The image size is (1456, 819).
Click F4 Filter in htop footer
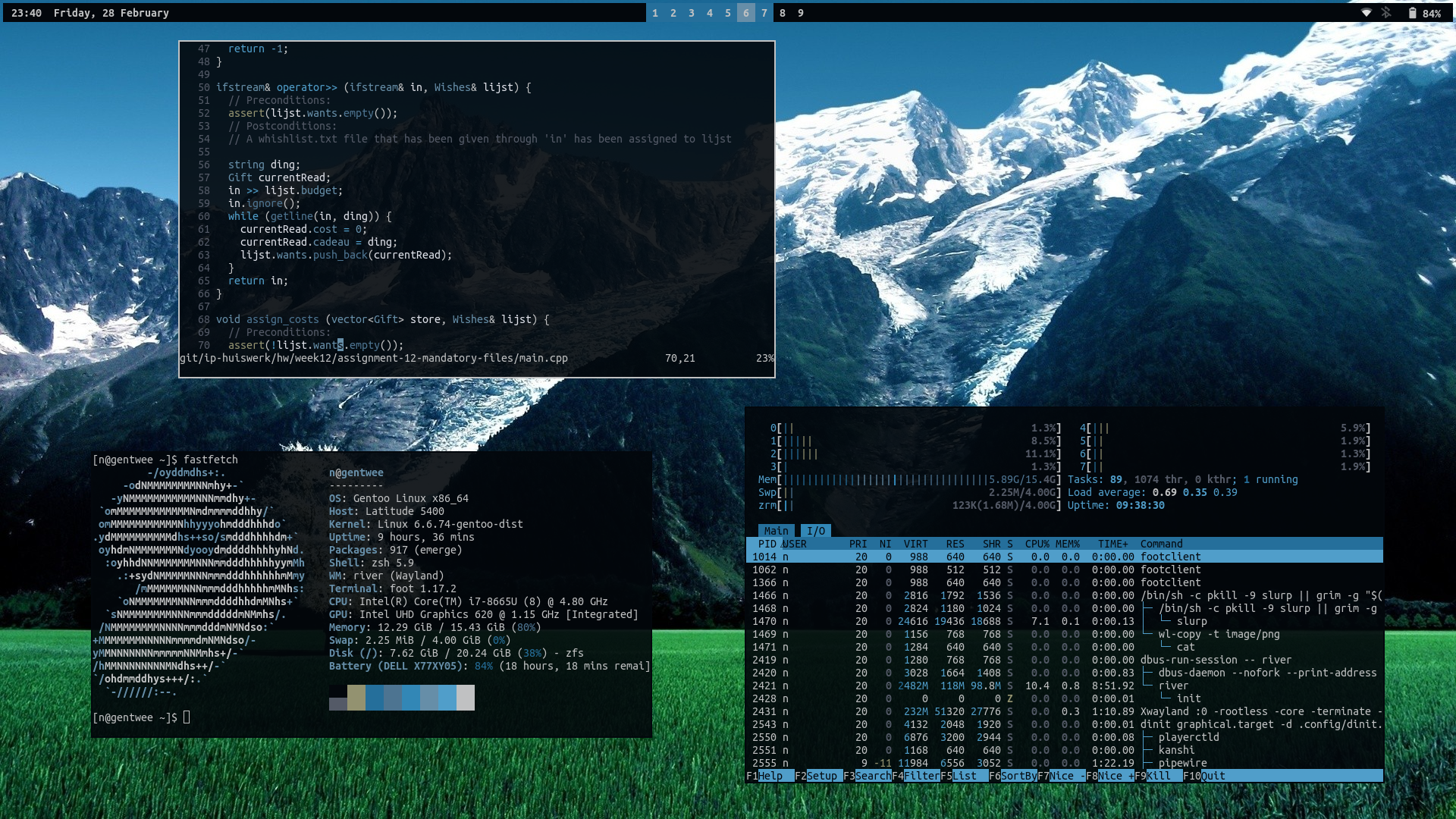click(x=916, y=776)
